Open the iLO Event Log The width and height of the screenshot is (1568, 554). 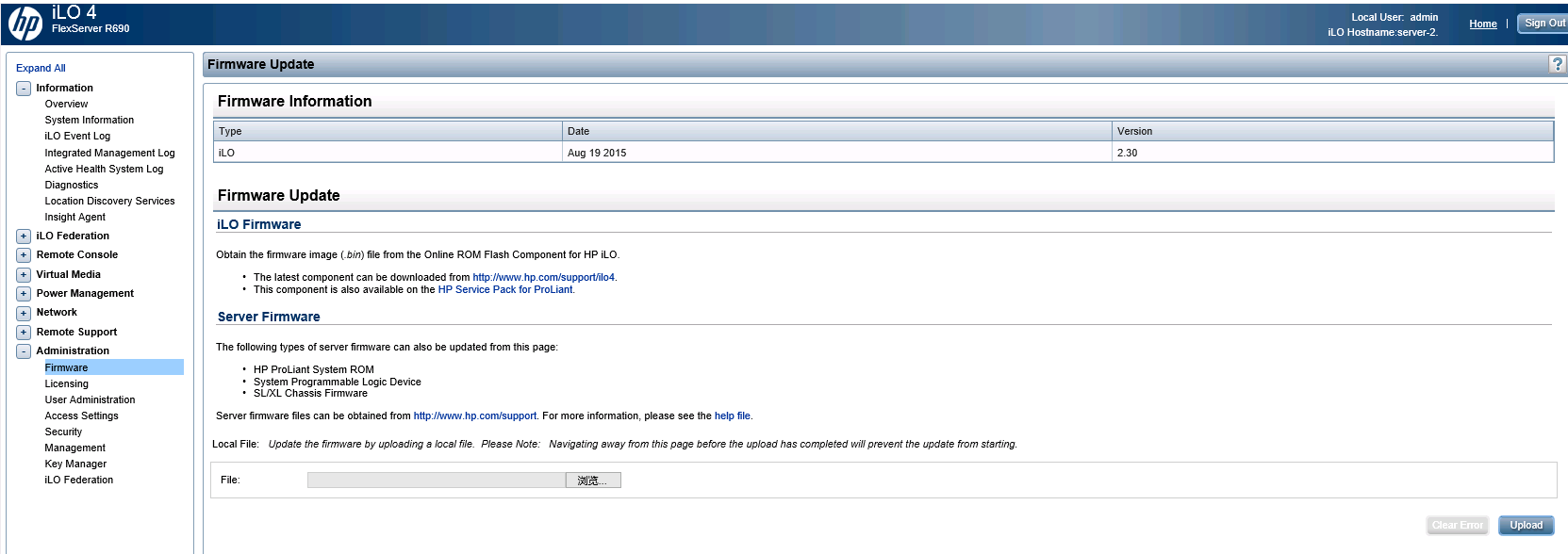pyautogui.click(x=77, y=136)
